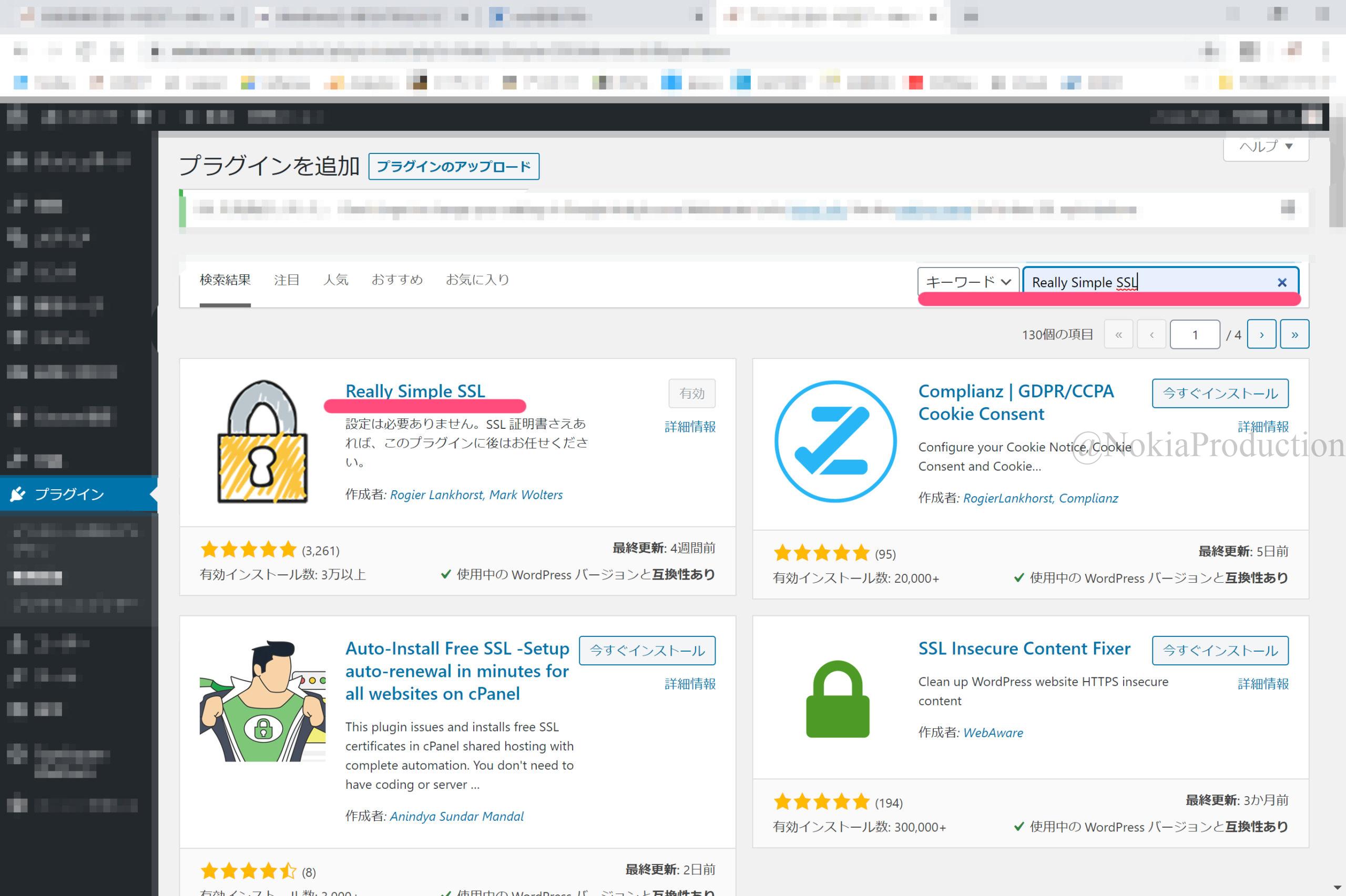Open author link Rogier Lankhorst, Mark Wolters
The height and width of the screenshot is (896, 1346).
pyautogui.click(x=476, y=495)
